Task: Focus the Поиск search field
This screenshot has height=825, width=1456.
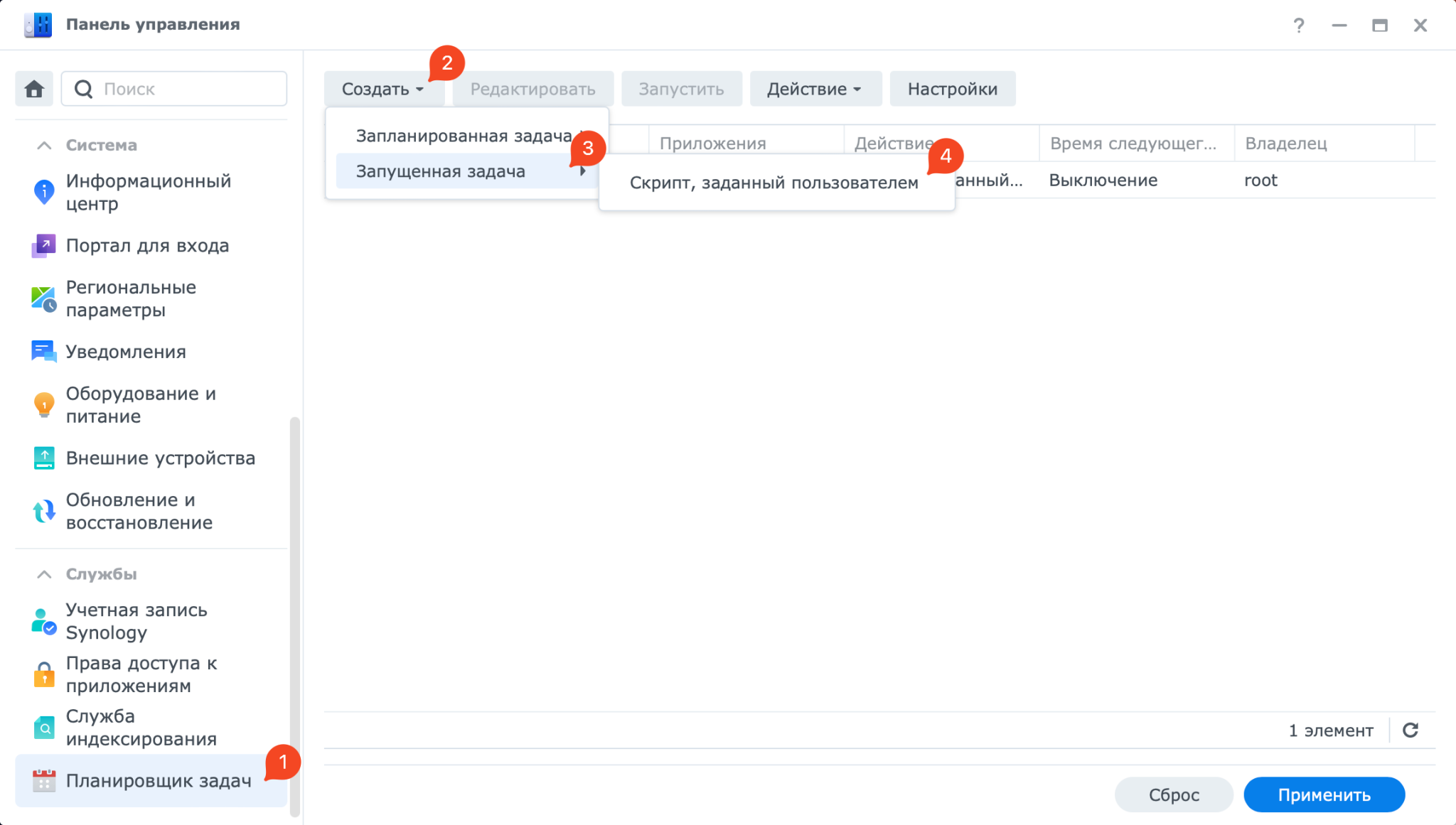Action: click(174, 89)
